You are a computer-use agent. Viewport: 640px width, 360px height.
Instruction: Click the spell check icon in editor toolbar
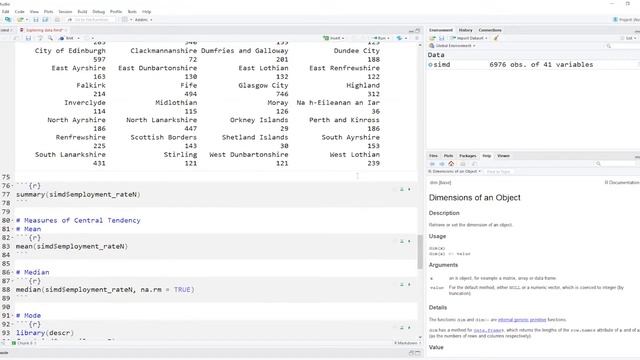pos(40,38)
